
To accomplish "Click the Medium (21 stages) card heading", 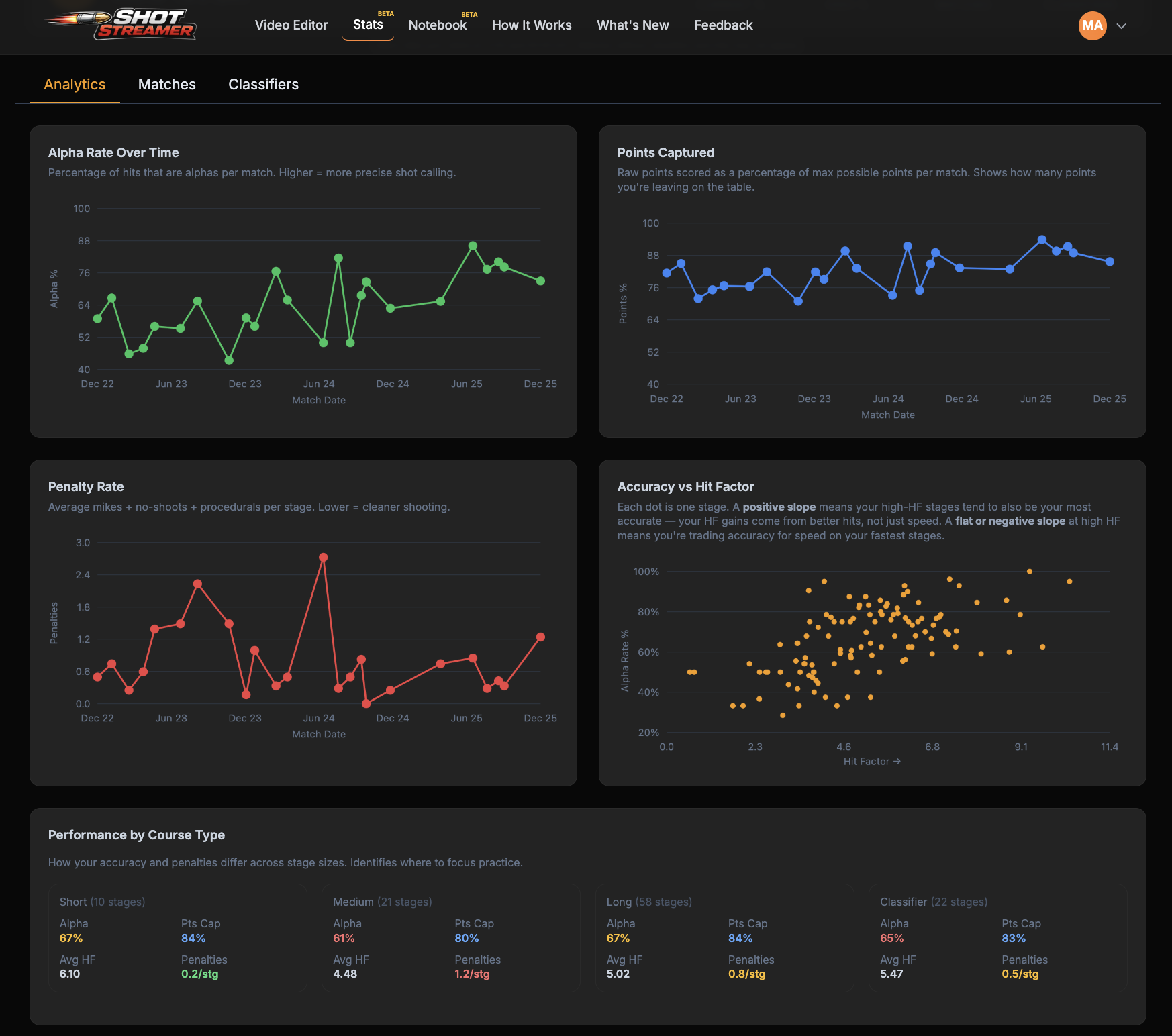I will click(383, 902).
